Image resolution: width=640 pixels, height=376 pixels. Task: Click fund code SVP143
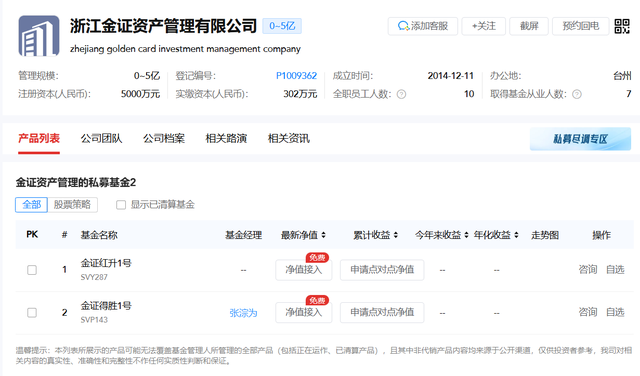pos(94,320)
